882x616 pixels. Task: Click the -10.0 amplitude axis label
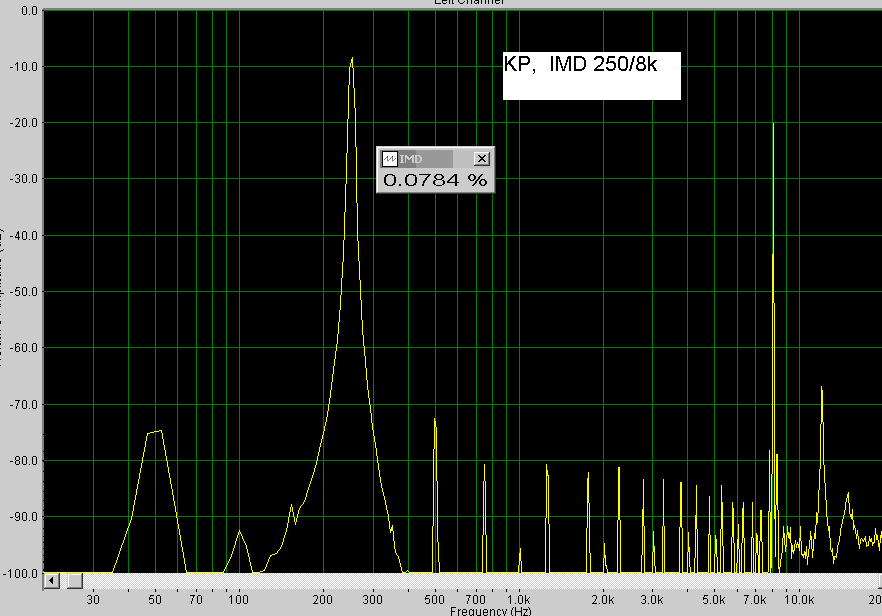pos(24,67)
